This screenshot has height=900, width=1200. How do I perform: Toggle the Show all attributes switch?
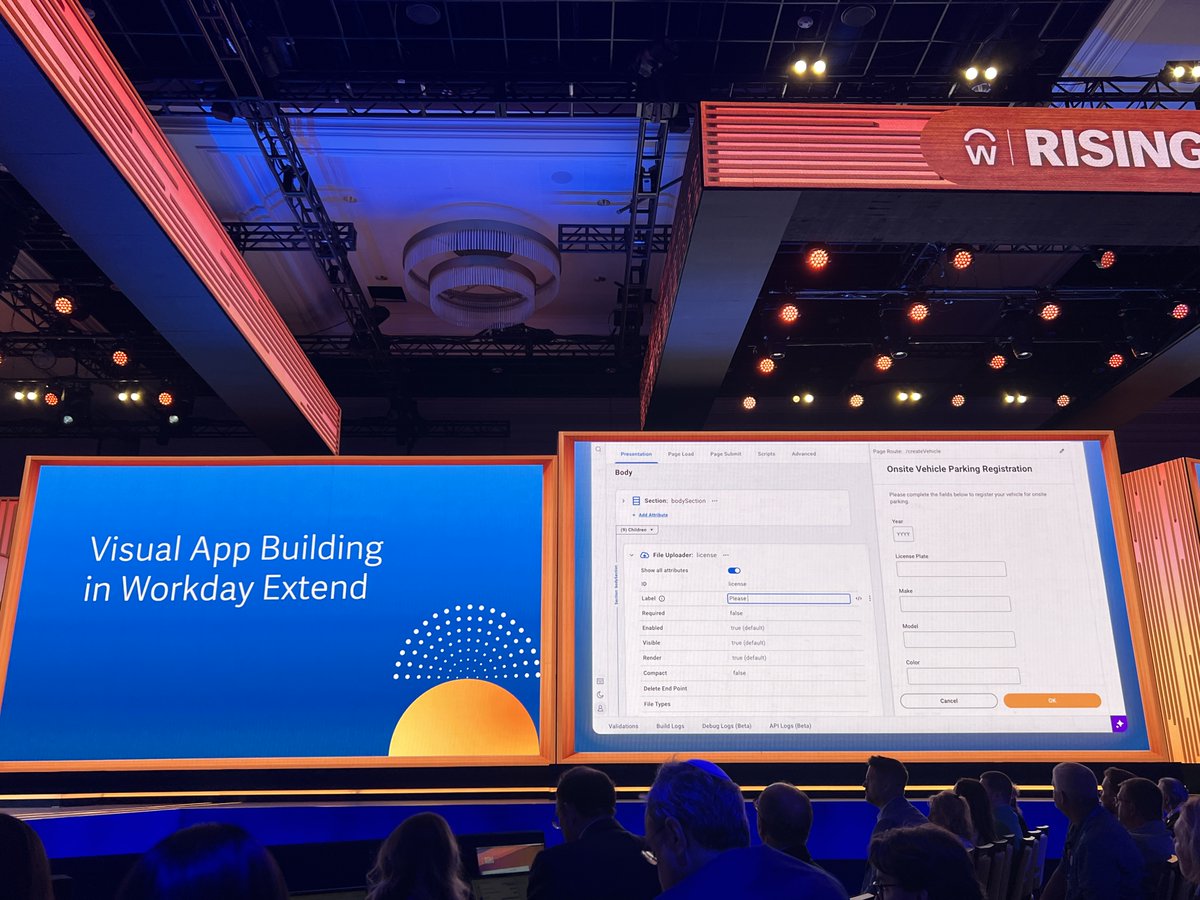coord(734,570)
